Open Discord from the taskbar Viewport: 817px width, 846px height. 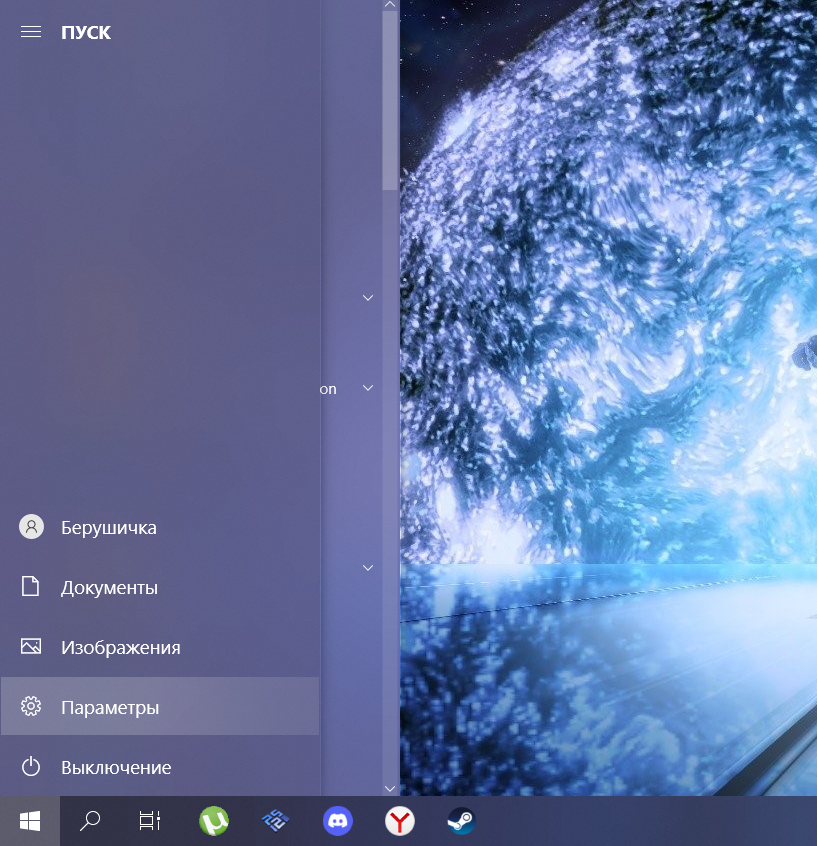[338, 821]
